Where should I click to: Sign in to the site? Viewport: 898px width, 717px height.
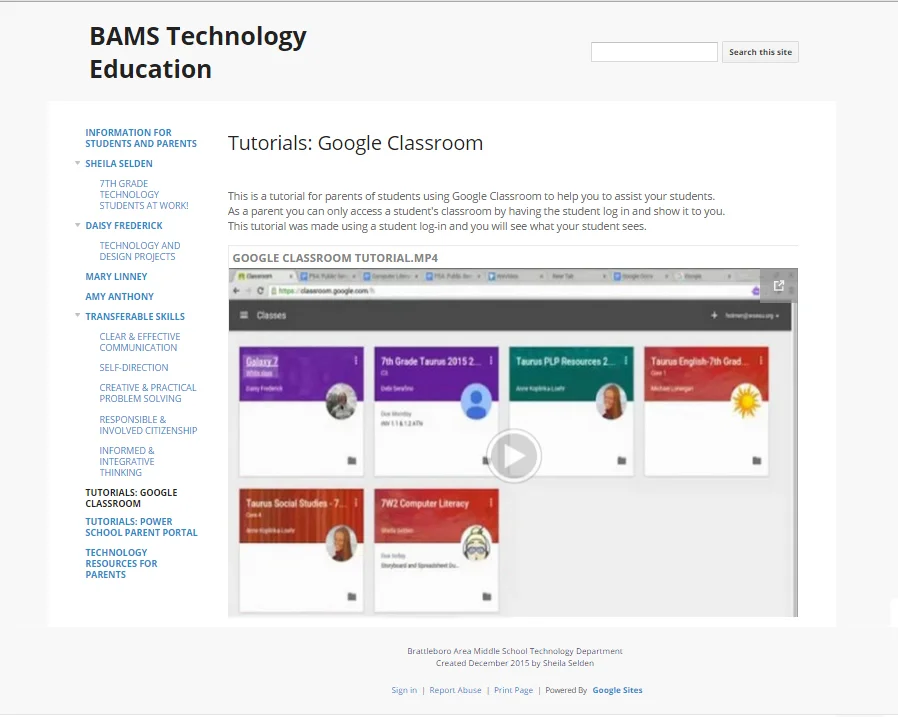[404, 689]
